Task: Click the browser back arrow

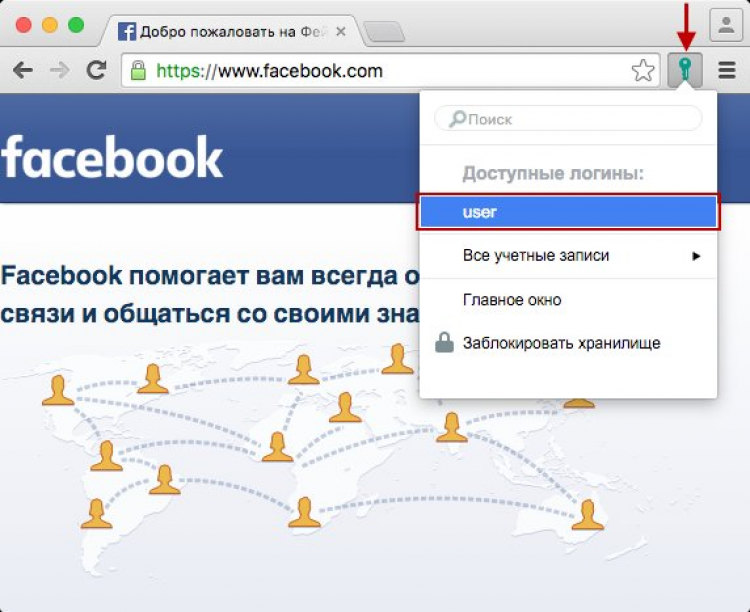Action: point(22,71)
